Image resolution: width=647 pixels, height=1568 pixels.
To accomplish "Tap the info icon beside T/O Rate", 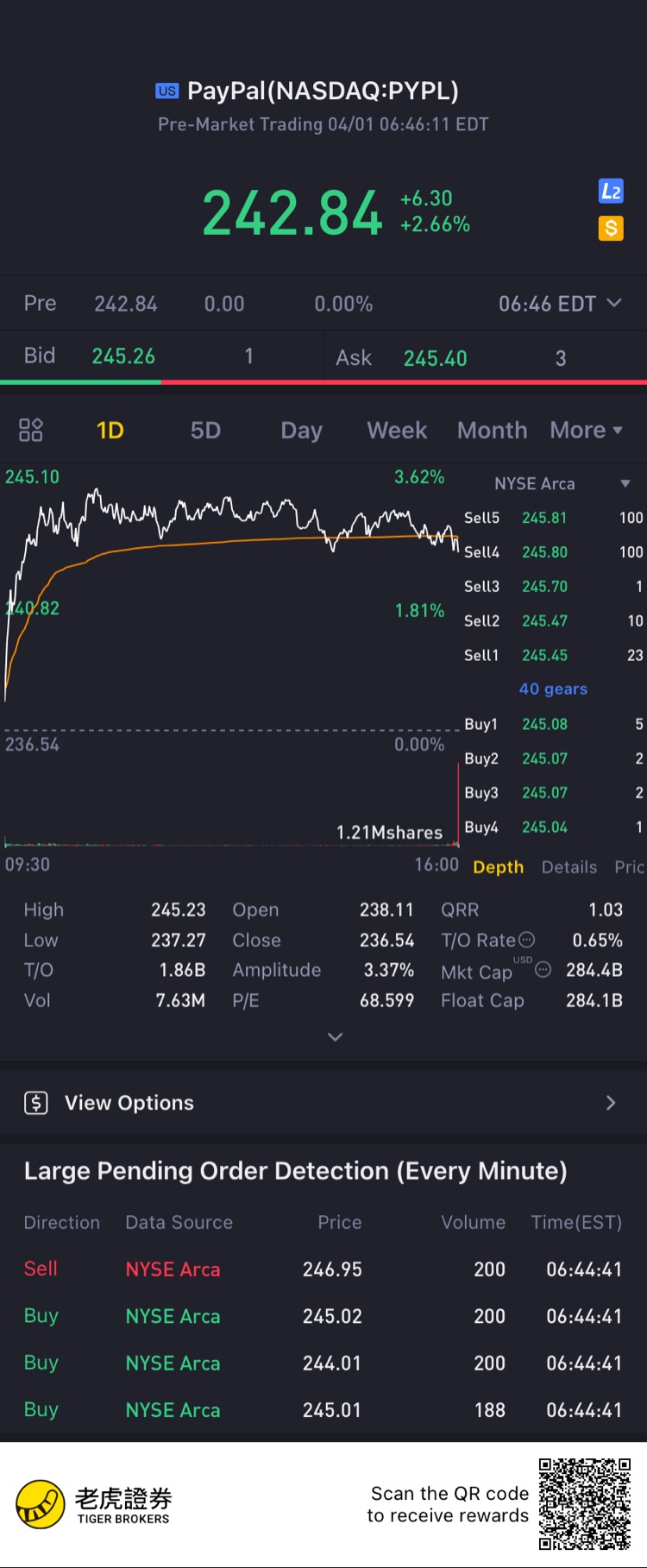I will coord(527,940).
